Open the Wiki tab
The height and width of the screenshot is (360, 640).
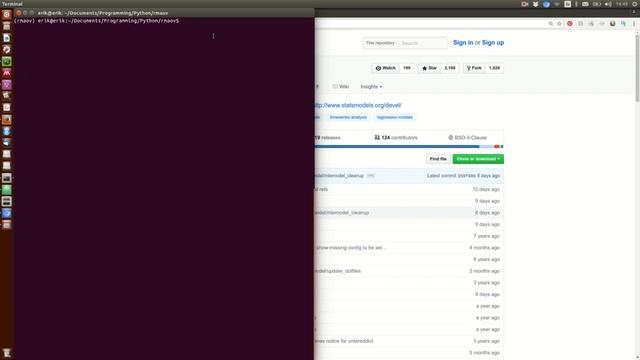click(x=341, y=87)
